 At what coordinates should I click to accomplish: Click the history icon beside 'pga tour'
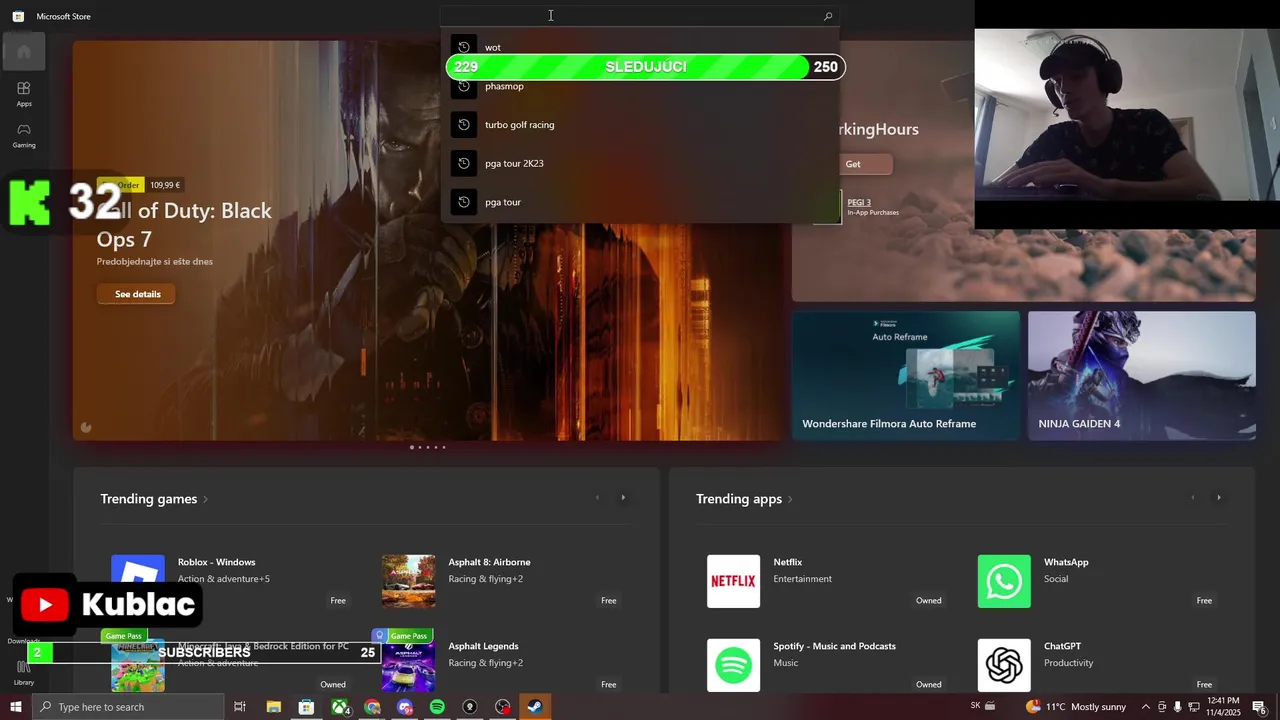point(463,202)
